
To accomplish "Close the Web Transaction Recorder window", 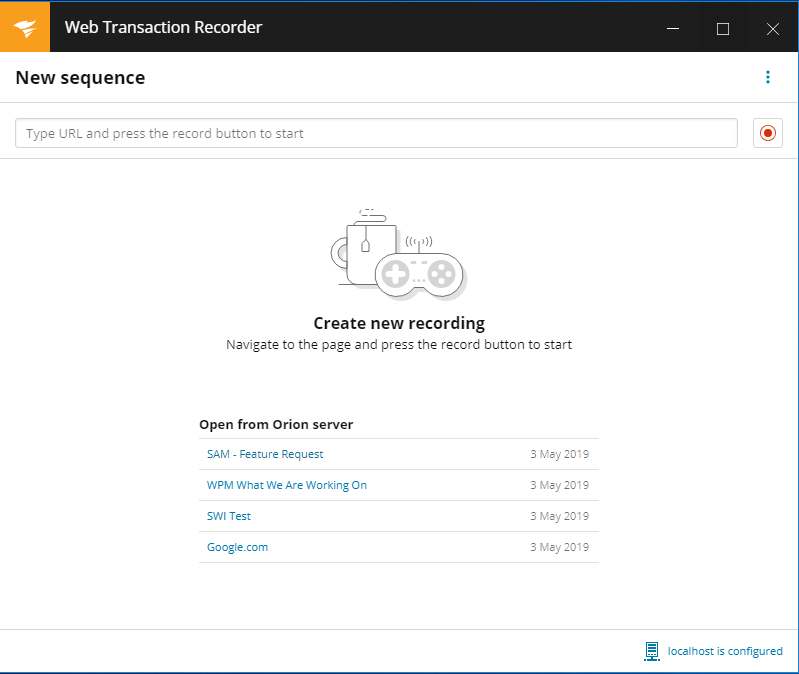I will point(773,28).
